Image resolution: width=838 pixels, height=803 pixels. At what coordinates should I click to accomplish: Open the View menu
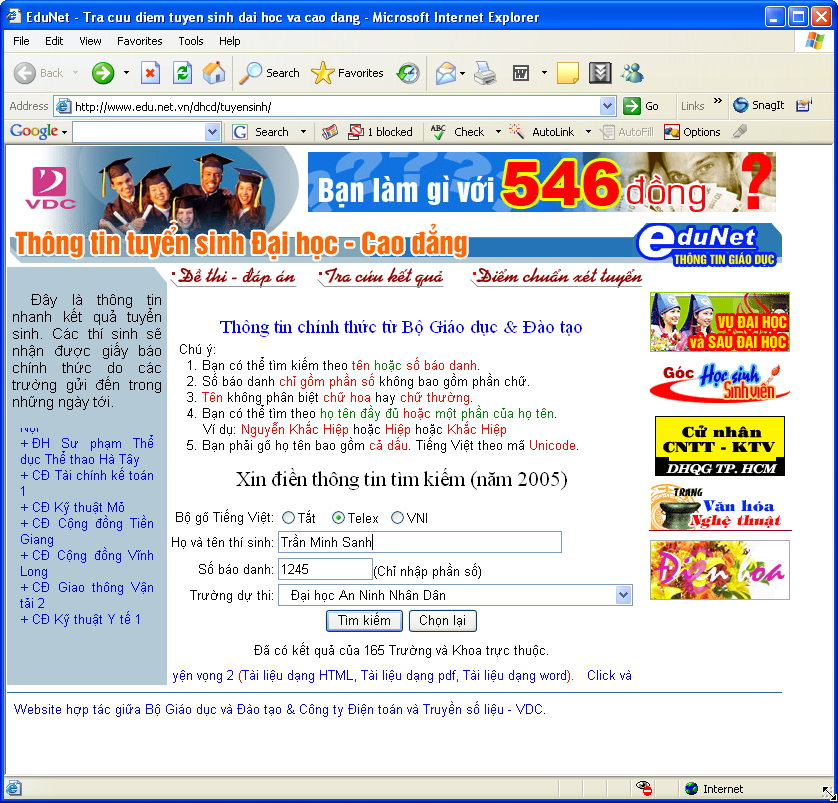pyautogui.click(x=90, y=41)
